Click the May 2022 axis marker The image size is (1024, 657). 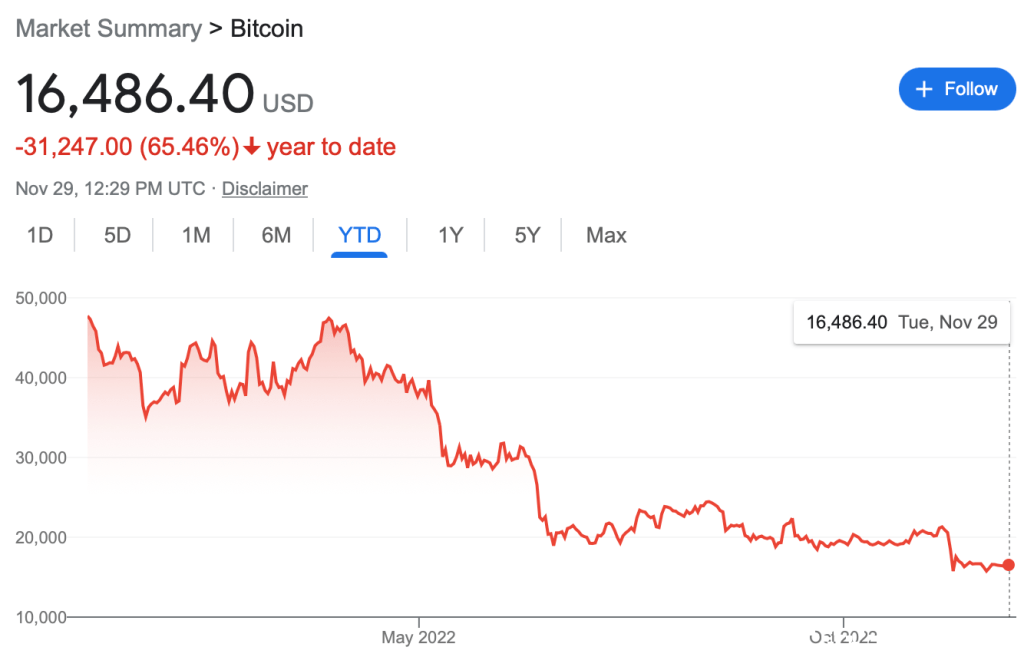coord(418,637)
